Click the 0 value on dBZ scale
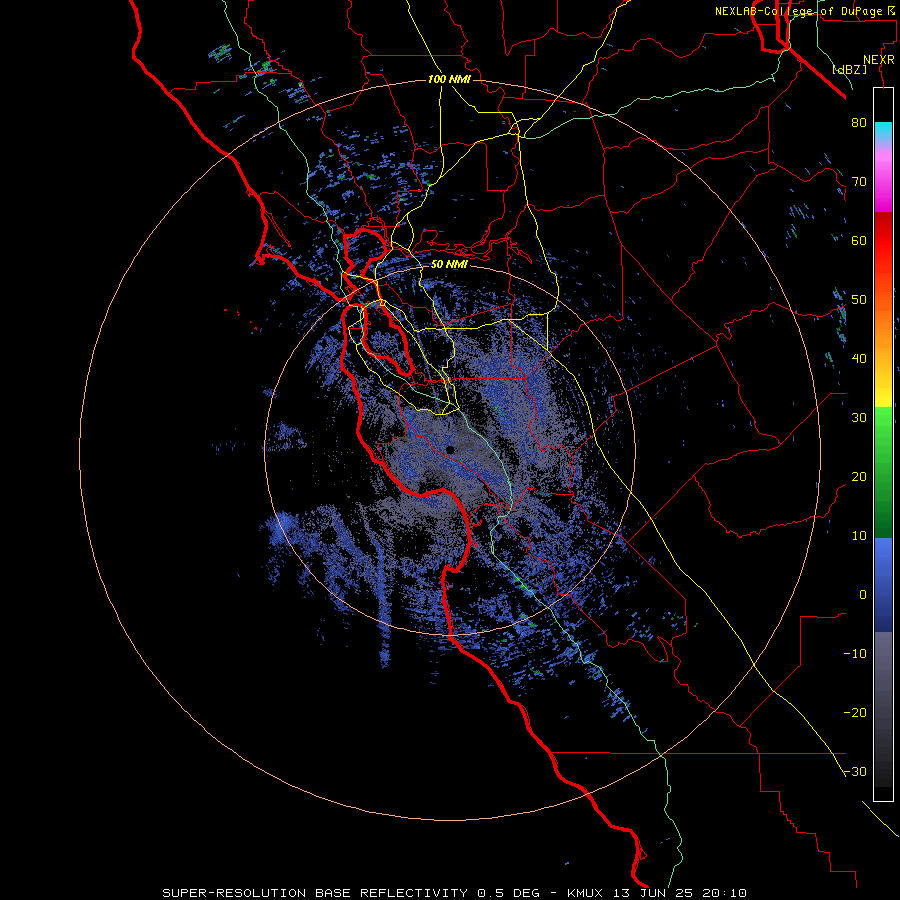900x900 pixels. (863, 595)
